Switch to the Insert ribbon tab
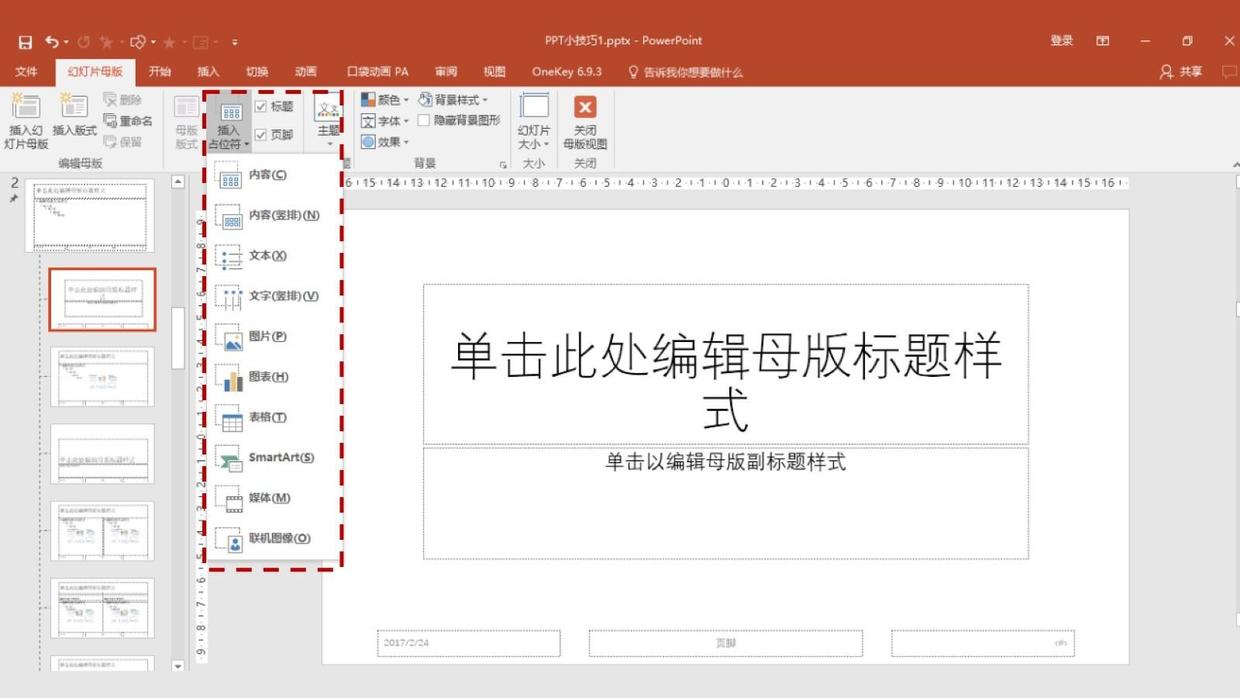This screenshot has height=698, width=1240. tap(208, 72)
